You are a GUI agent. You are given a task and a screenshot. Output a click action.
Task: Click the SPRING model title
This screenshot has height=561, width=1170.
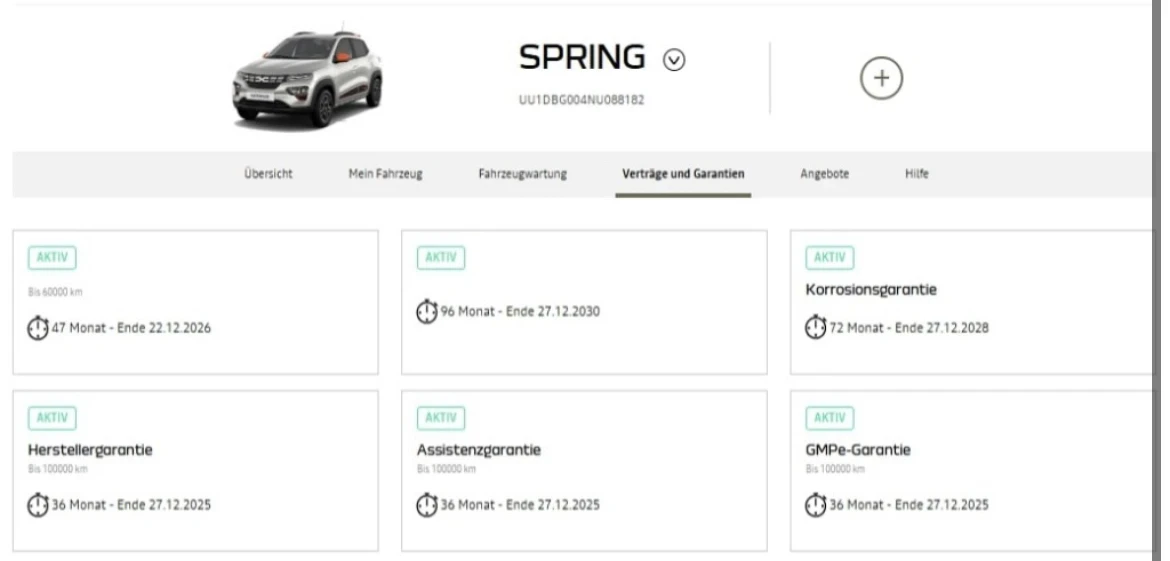(x=582, y=57)
